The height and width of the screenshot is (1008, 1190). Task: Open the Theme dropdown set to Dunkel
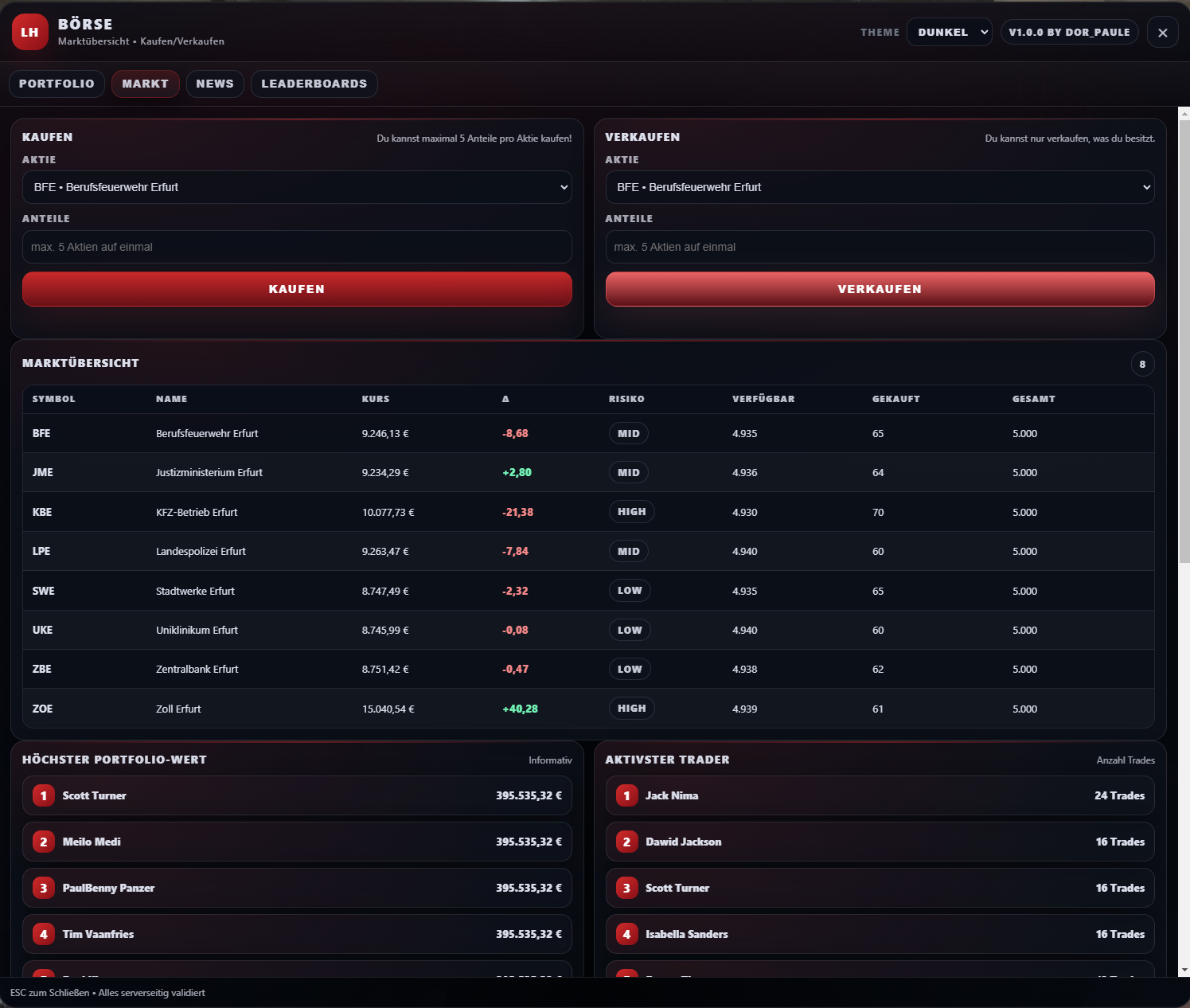(950, 32)
